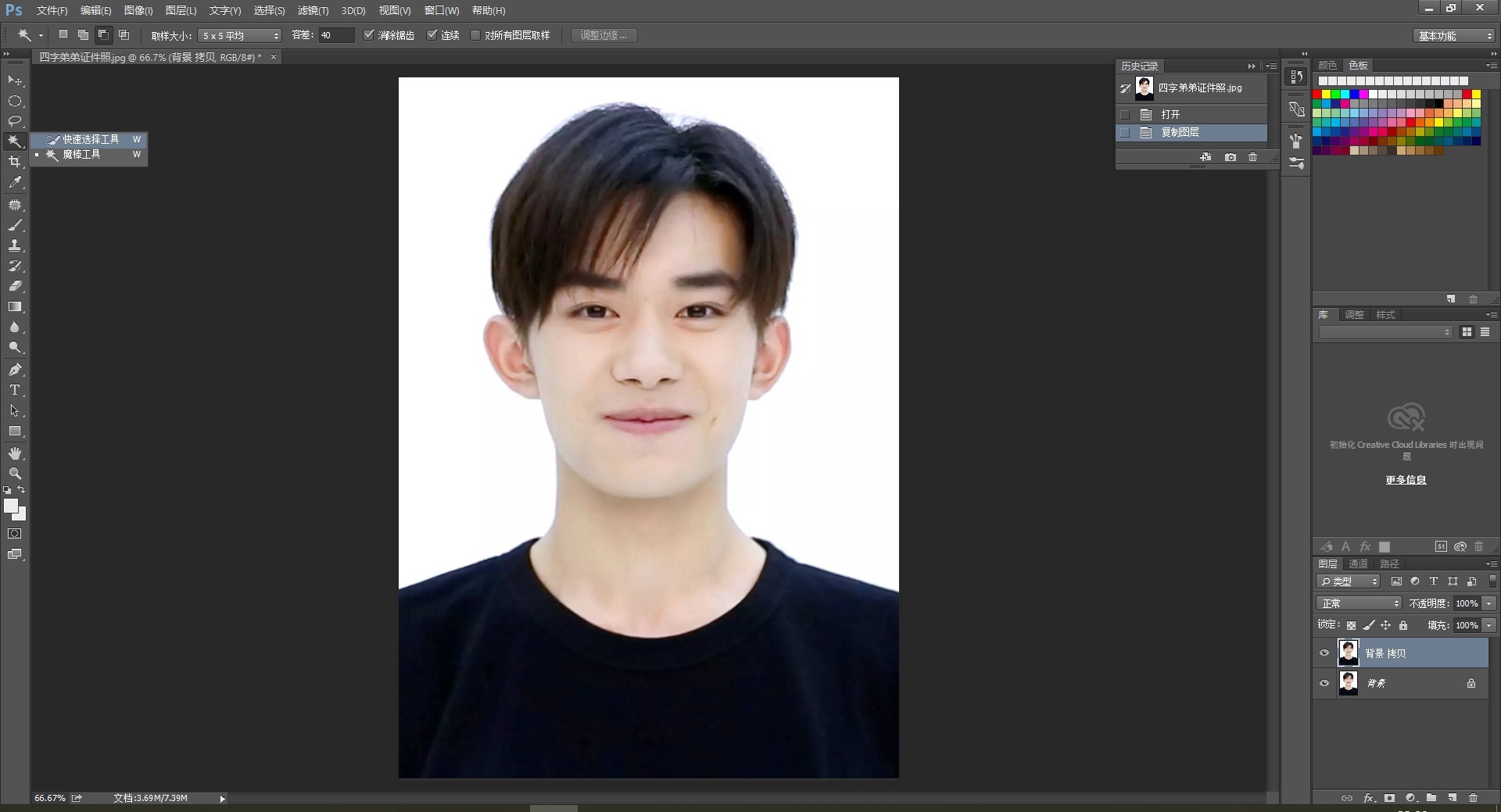
Task: Select the Eyedropper tool
Action: click(x=15, y=182)
